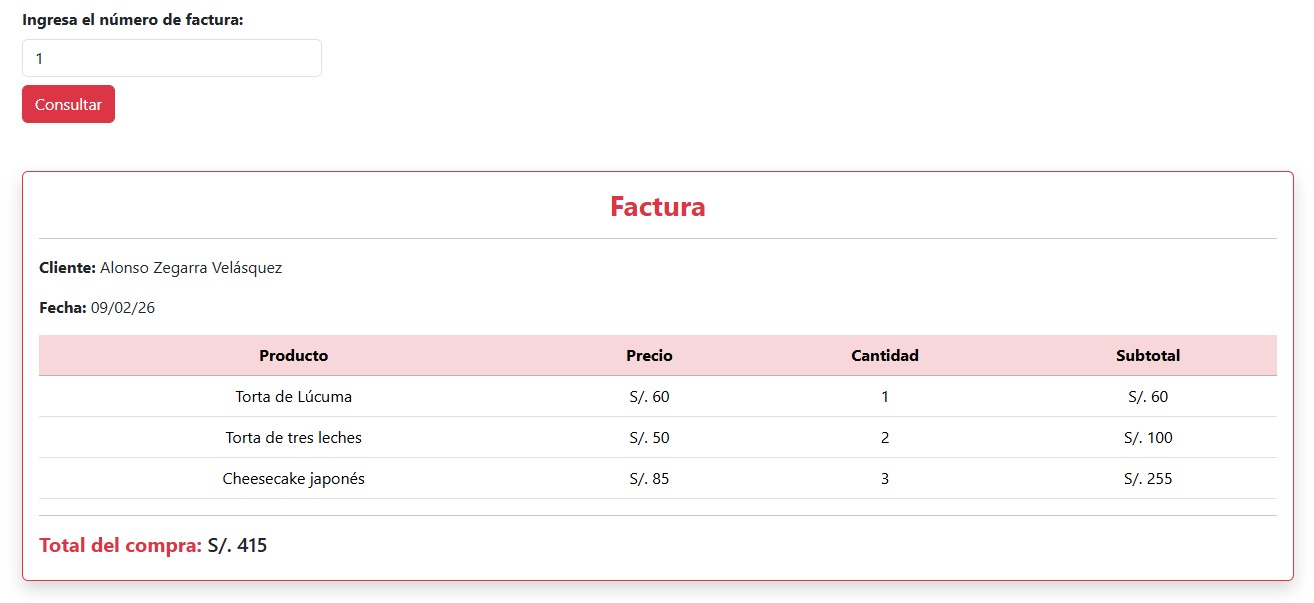Click the Factura heading
1314x603 pixels.
[657, 207]
